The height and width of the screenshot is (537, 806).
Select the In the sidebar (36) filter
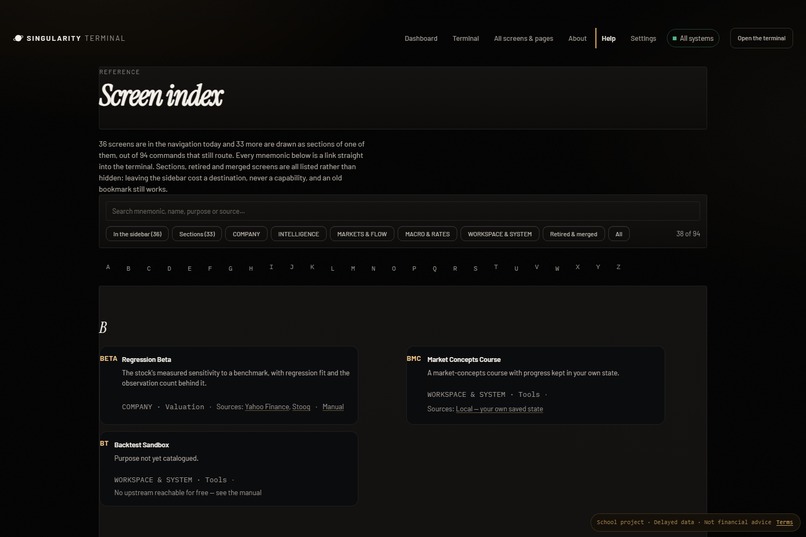[x=137, y=234]
